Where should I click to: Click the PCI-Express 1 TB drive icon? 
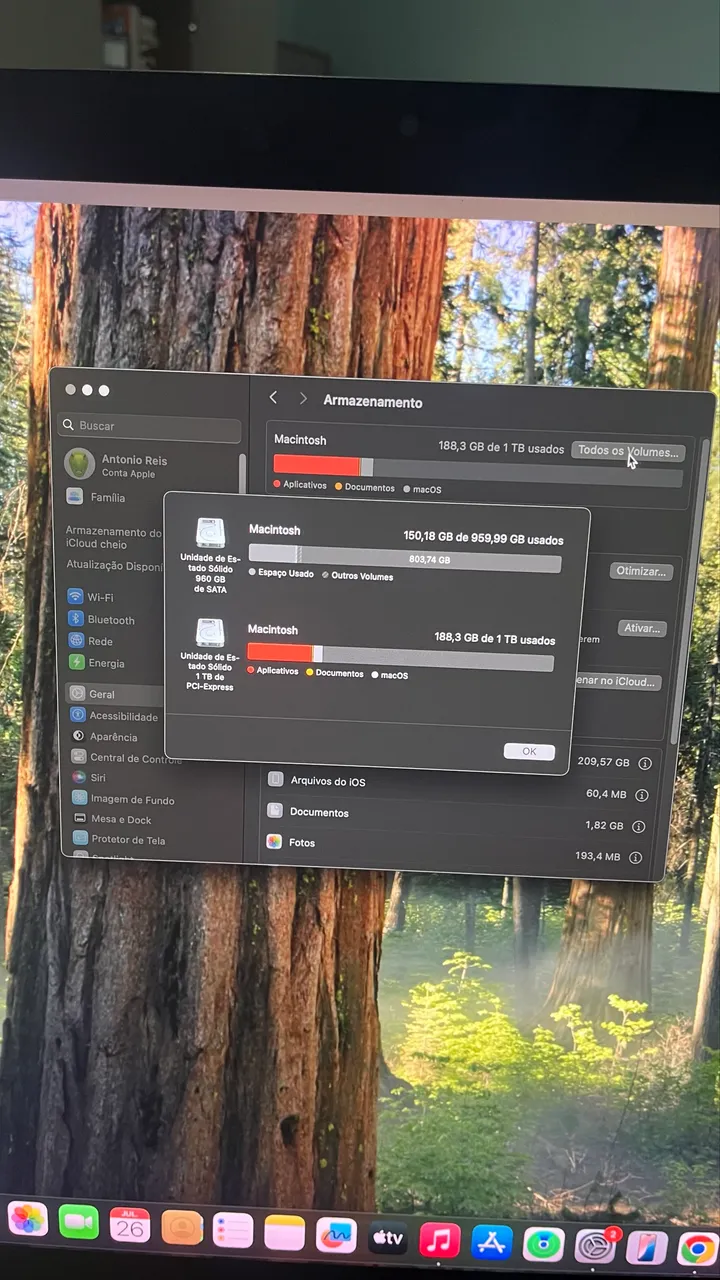click(x=210, y=634)
